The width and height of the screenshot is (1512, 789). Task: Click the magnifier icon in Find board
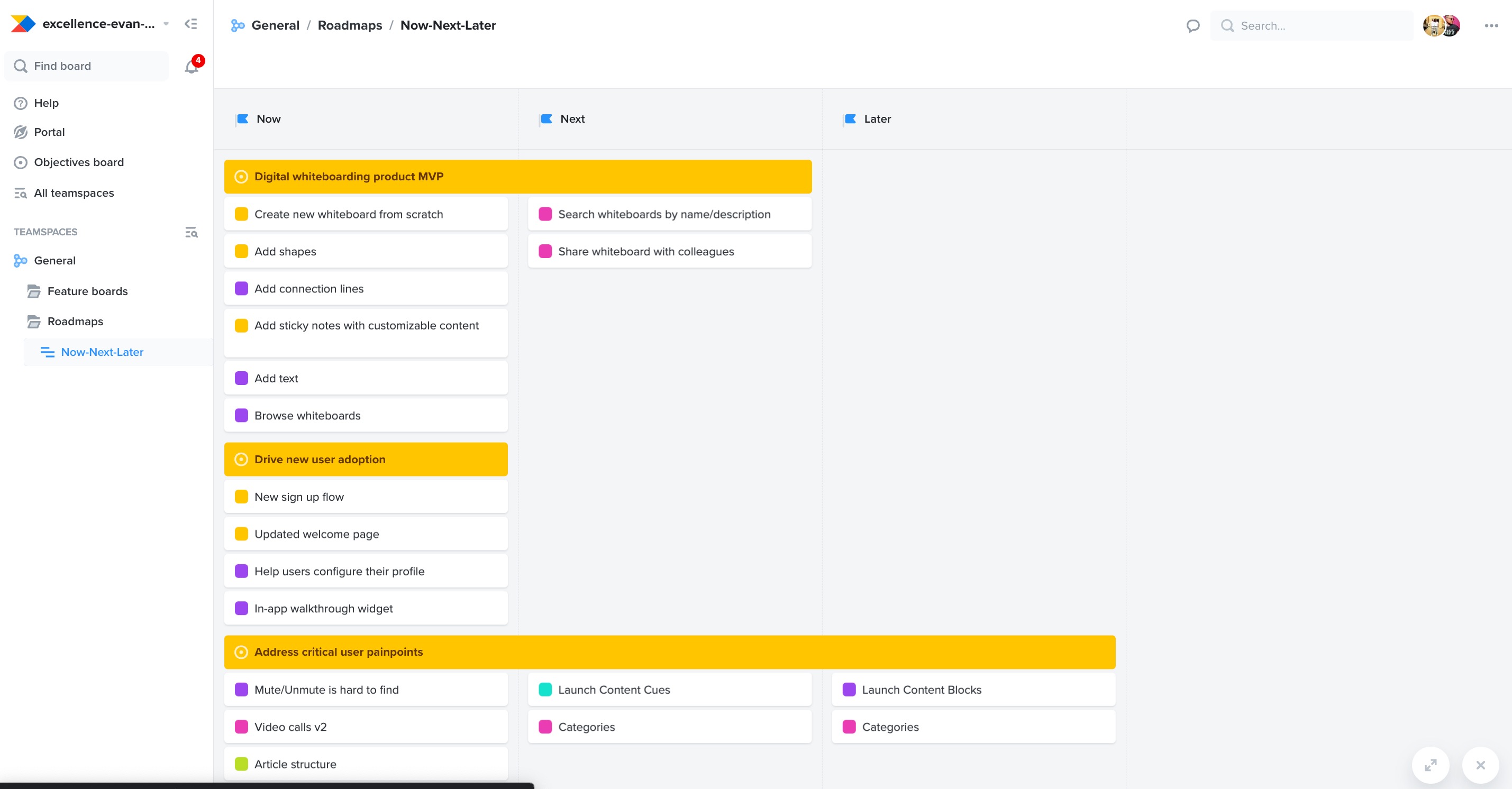pos(21,66)
